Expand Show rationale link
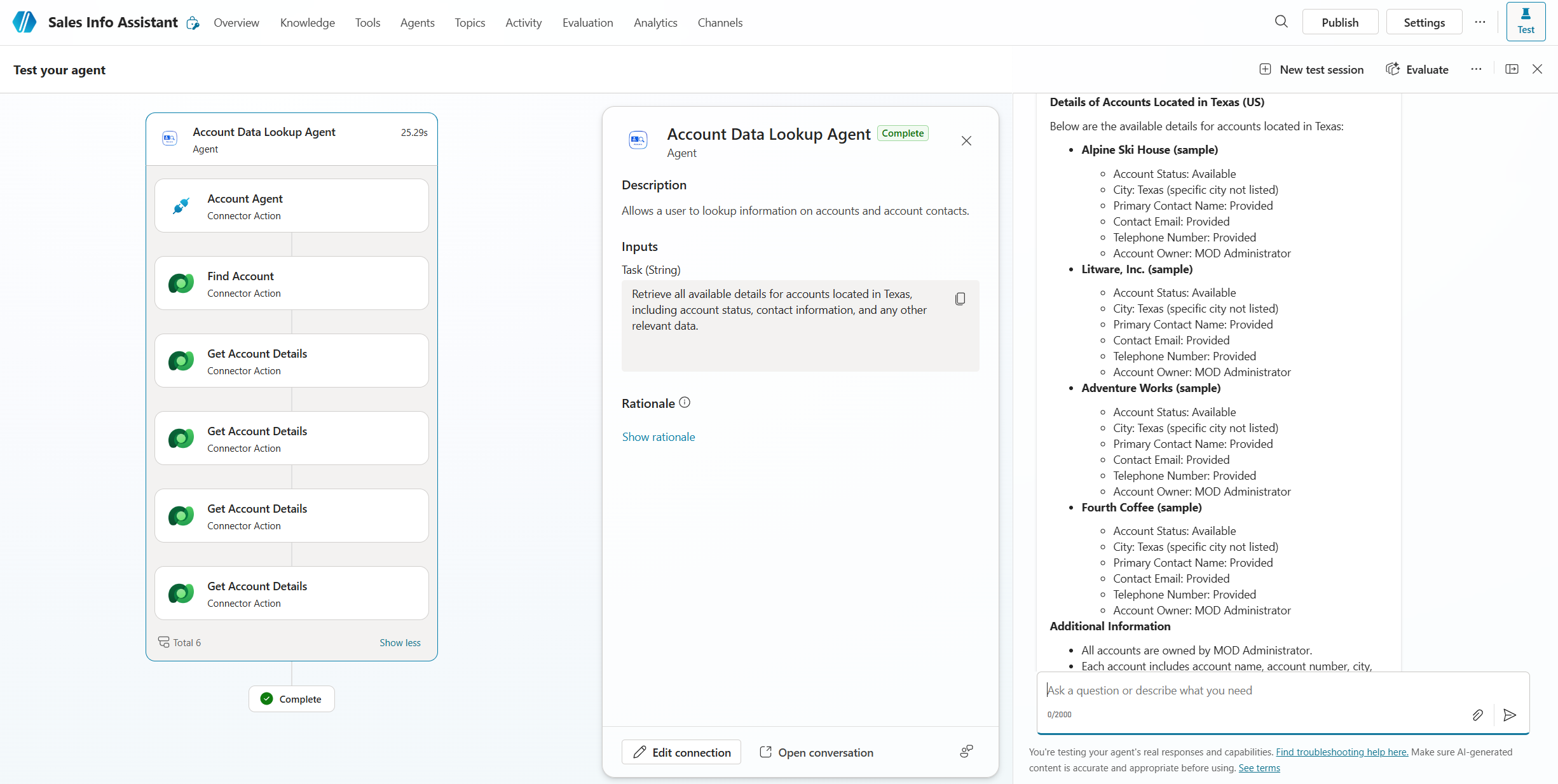This screenshot has width=1558, height=784. pos(659,437)
